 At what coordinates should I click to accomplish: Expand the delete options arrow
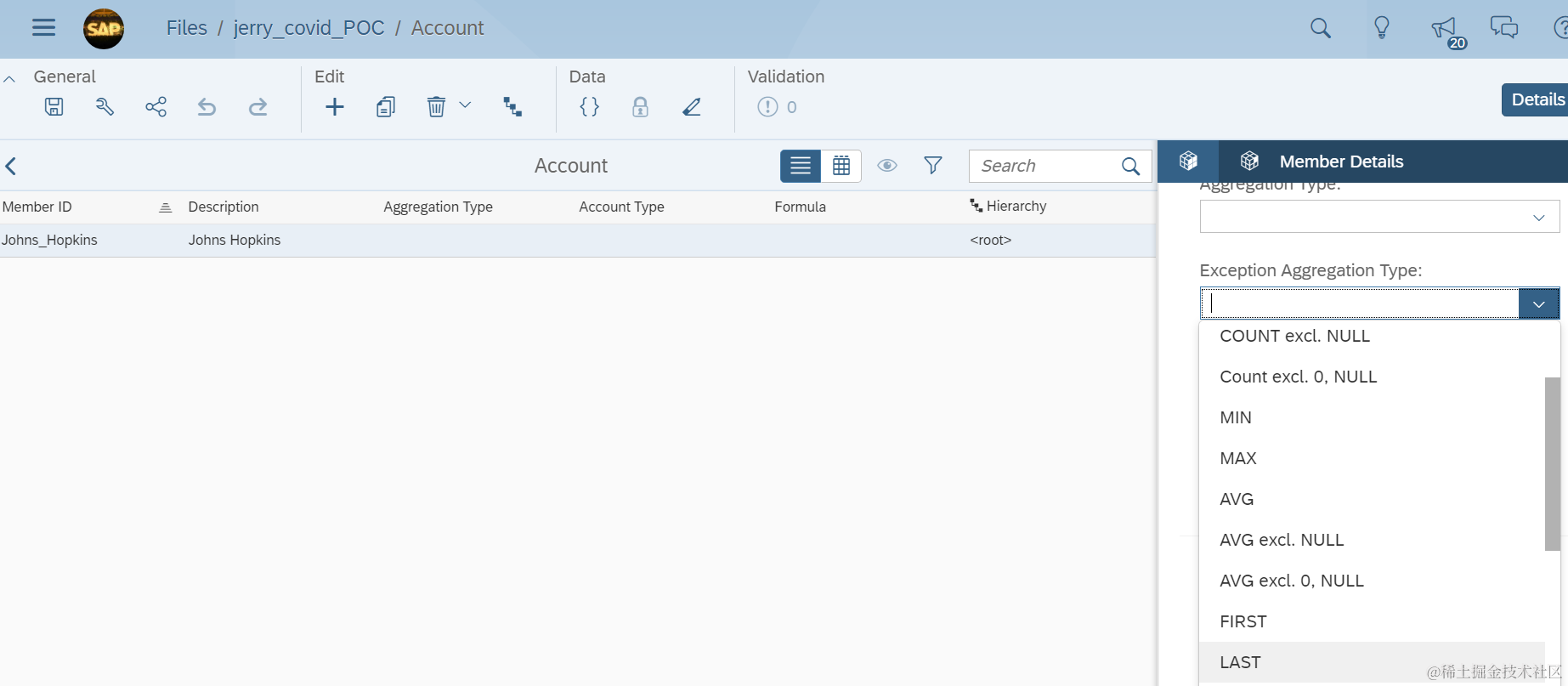[465, 105]
